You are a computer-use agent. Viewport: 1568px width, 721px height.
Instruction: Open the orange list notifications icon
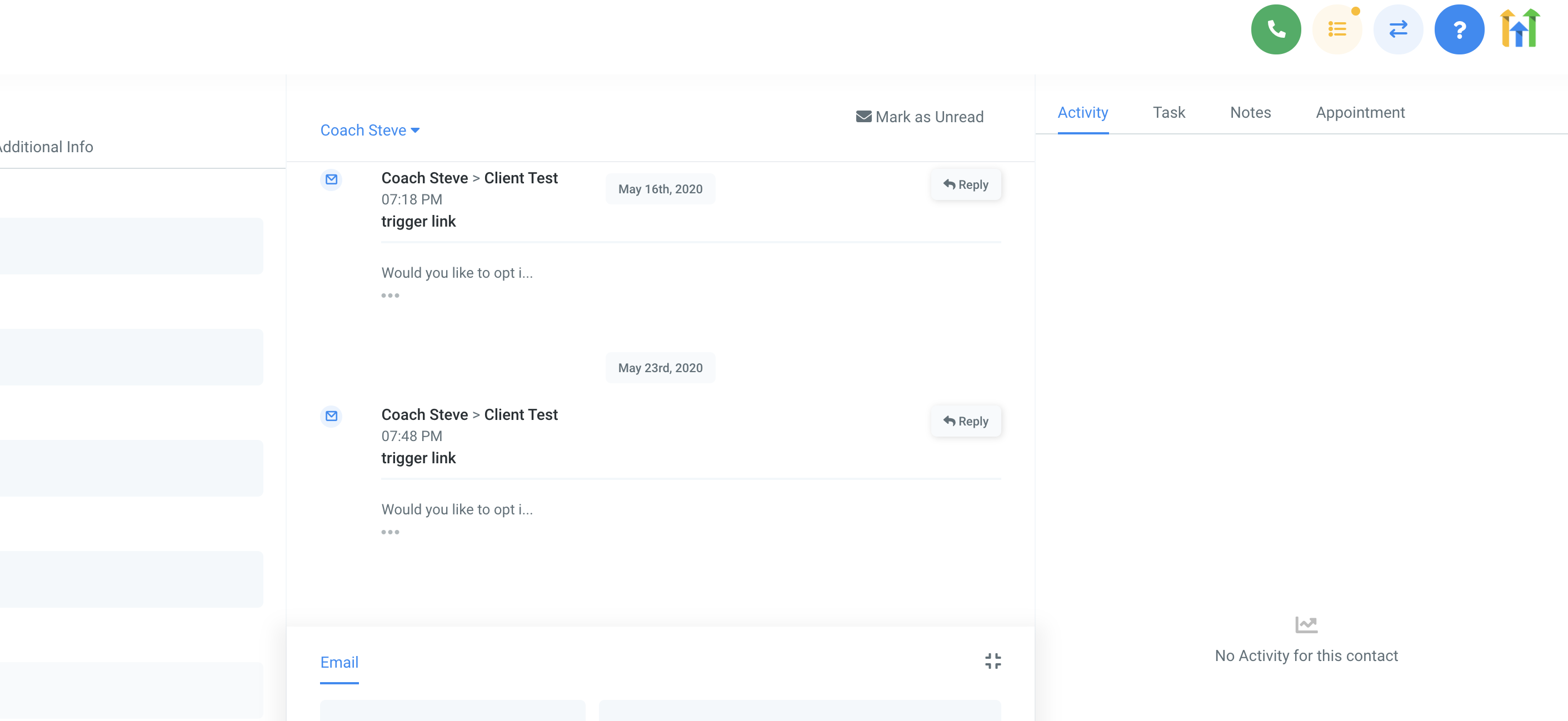tap(1336, 29)
